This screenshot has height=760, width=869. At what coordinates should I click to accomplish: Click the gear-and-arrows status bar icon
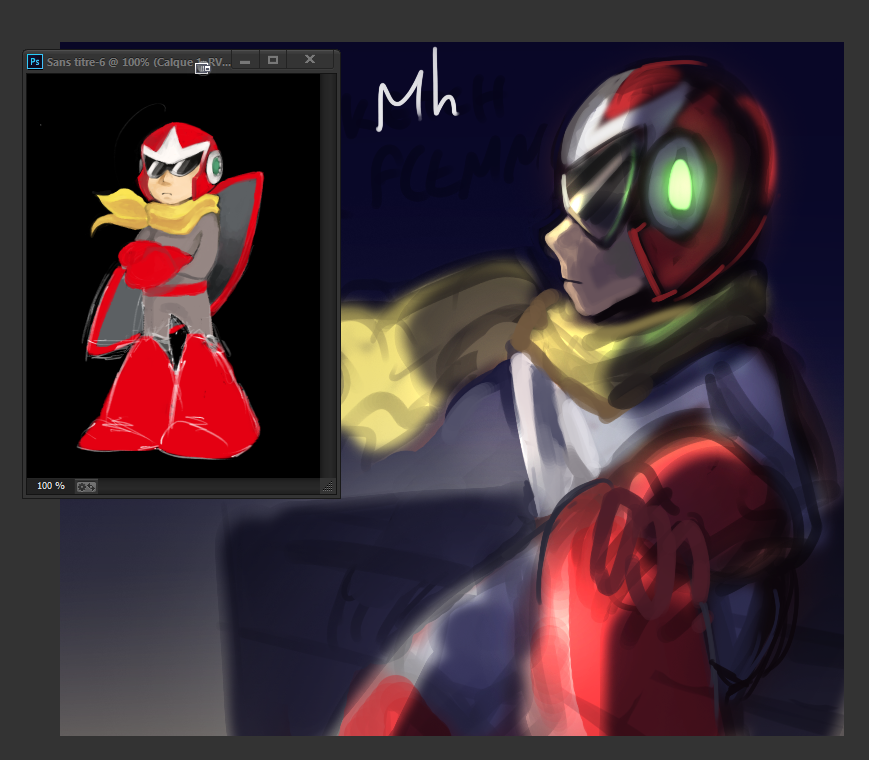click(86, 487)
